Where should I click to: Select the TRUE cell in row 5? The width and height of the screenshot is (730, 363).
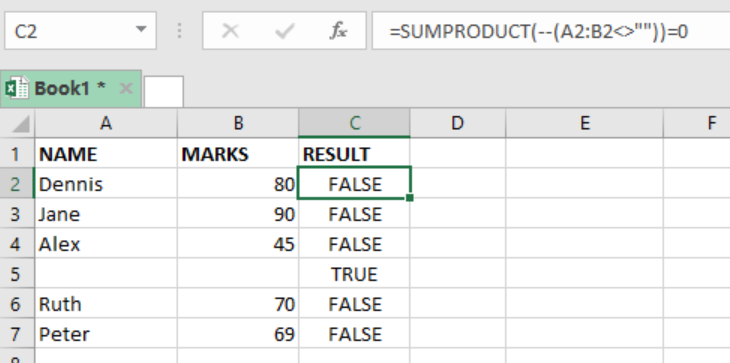point(354,274)
